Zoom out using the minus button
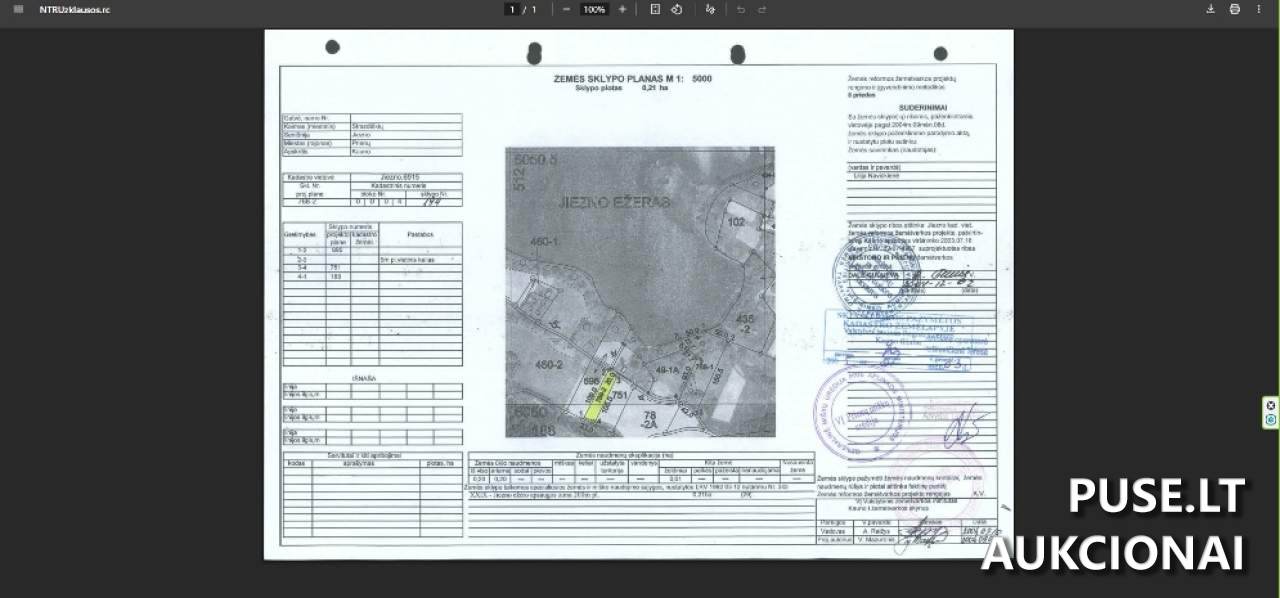The height and width of the screenshot is (598, 1280). click(x=566, y=9)
